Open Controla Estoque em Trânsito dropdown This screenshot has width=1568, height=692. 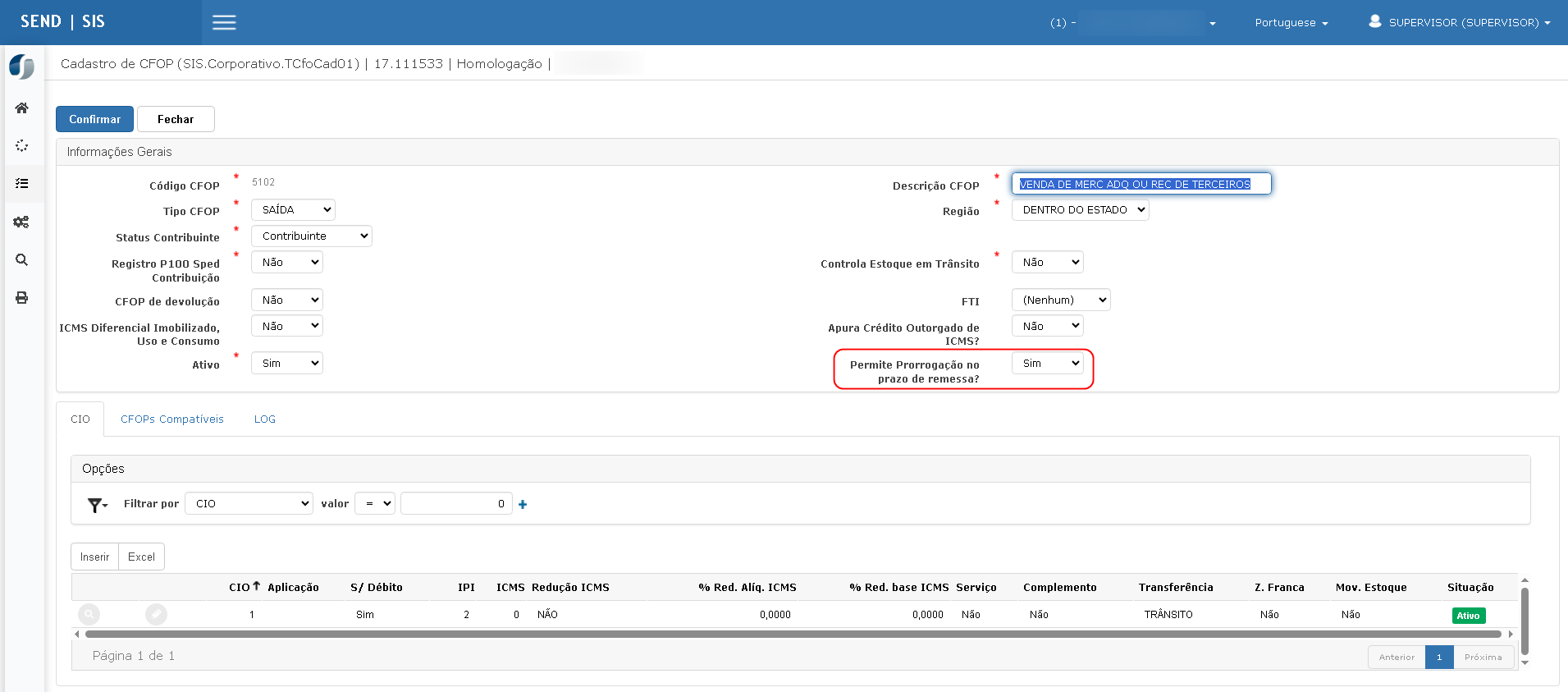click(1047, 263)
